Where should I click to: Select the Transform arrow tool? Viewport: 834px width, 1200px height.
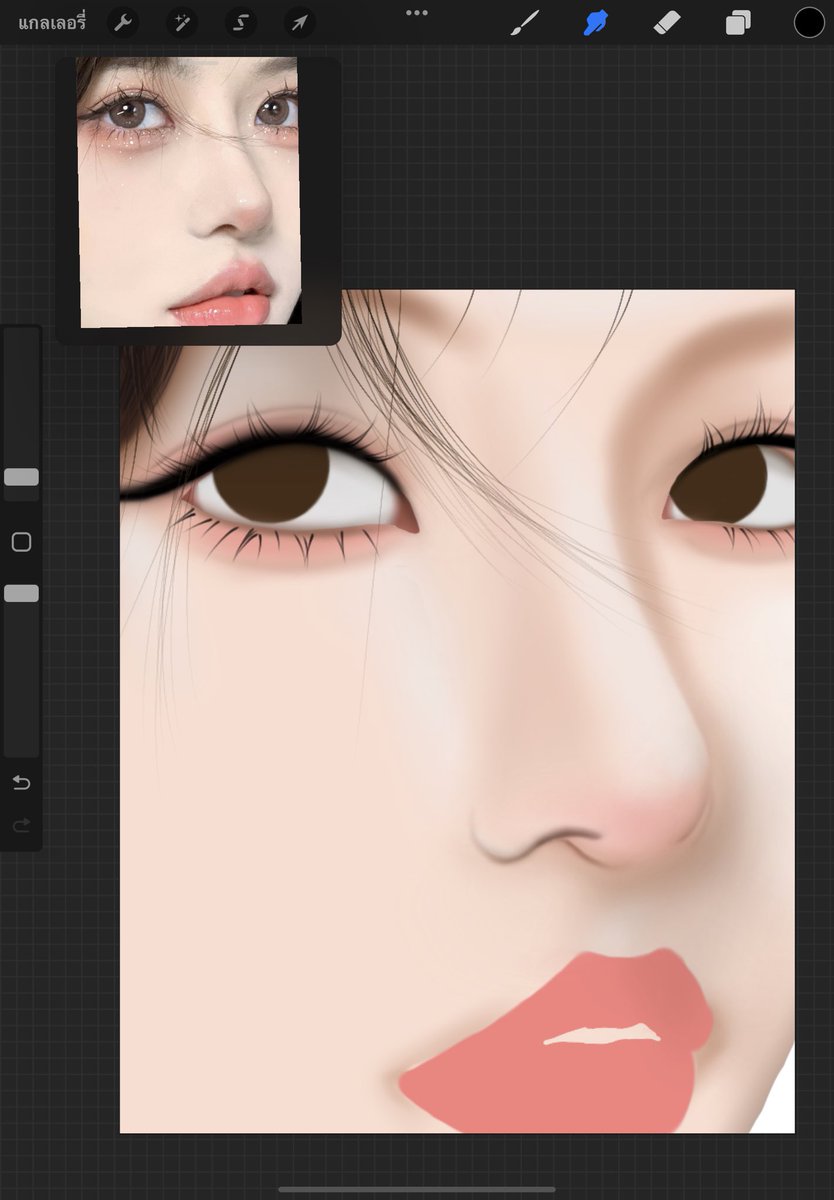pos(300,22)
